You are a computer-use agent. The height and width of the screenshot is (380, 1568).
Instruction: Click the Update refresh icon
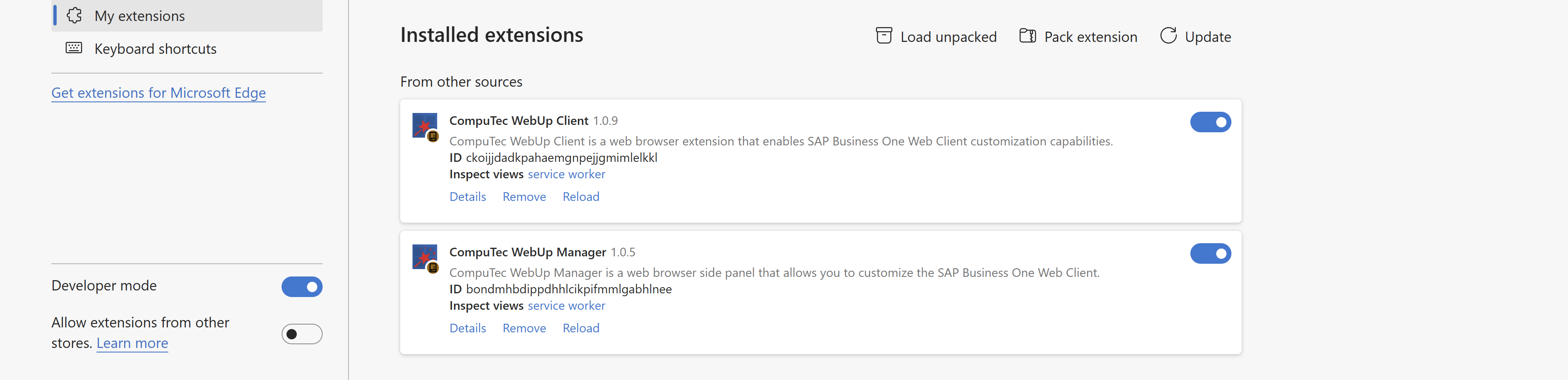1167,36
